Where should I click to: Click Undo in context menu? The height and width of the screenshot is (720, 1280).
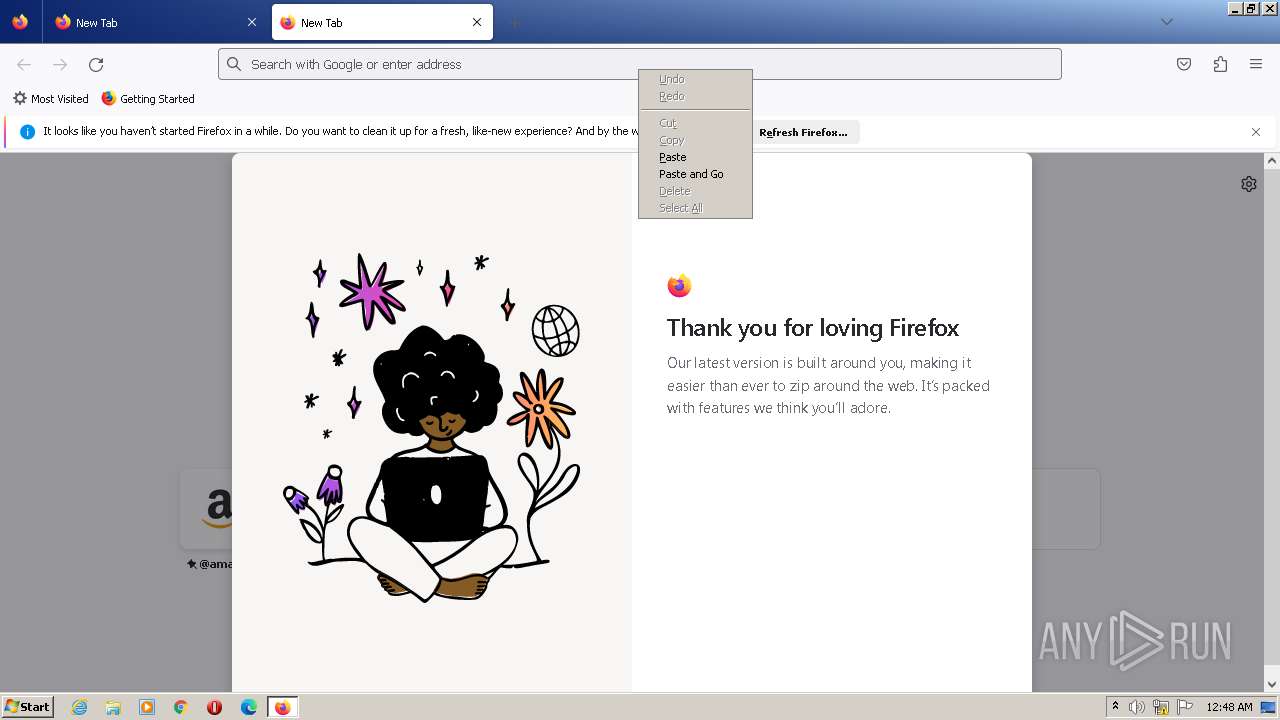695,79
